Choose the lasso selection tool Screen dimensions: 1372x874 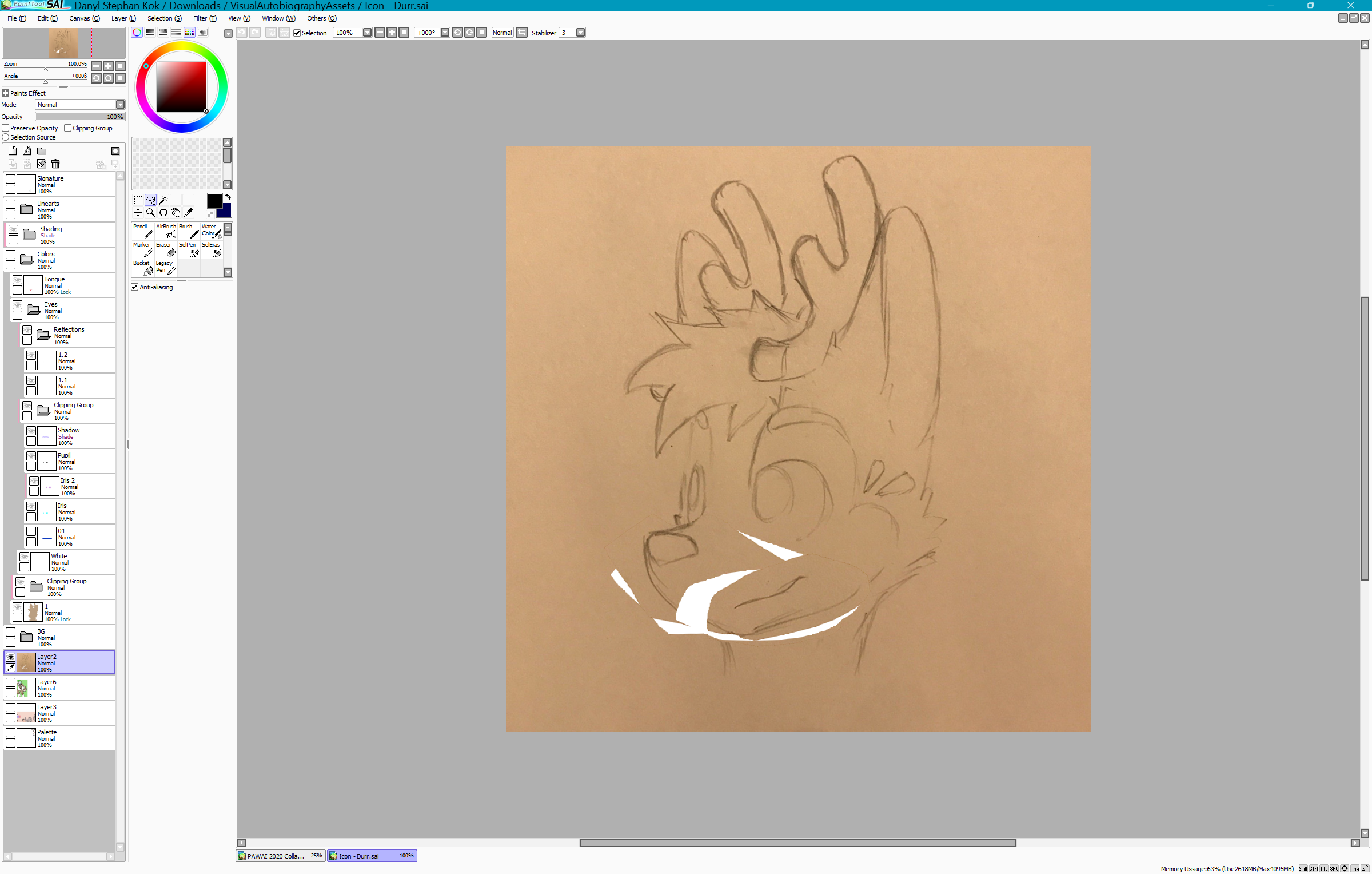151,200
